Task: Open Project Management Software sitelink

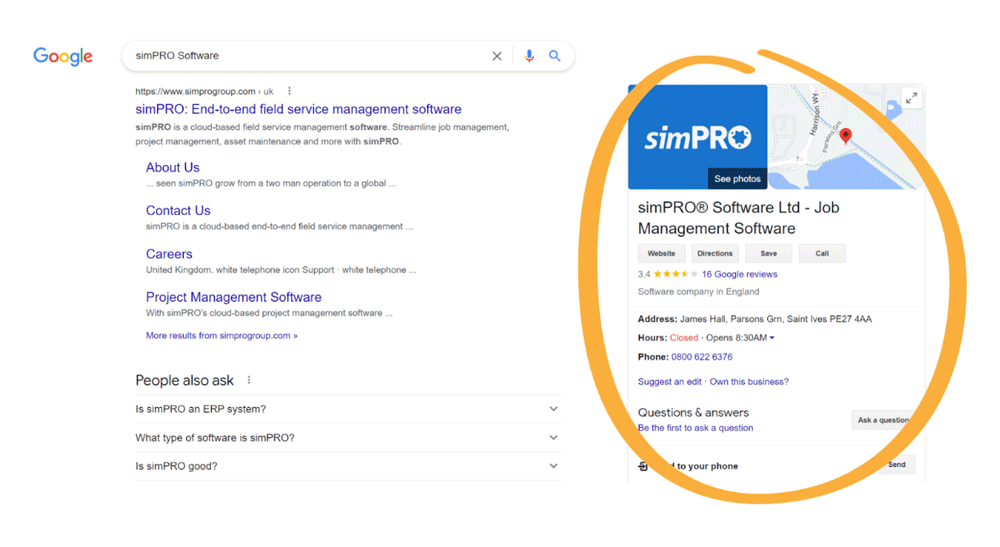Action: [x=233, y=297]
